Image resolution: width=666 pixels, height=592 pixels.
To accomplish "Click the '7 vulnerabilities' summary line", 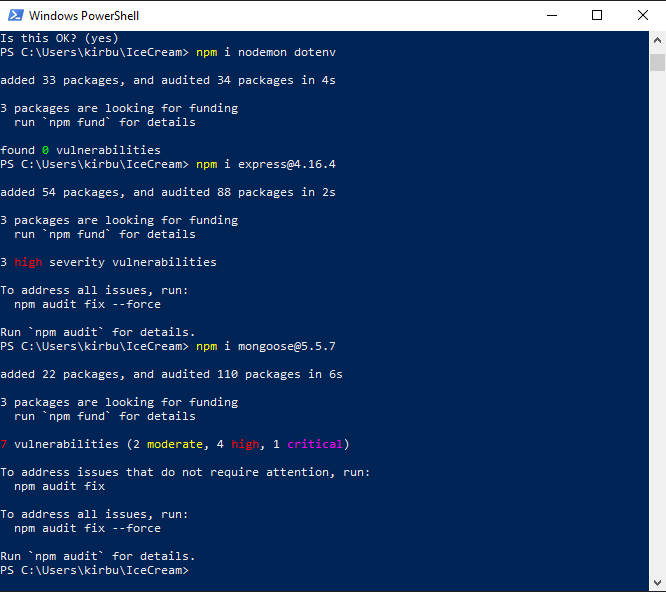I will 175,445.
